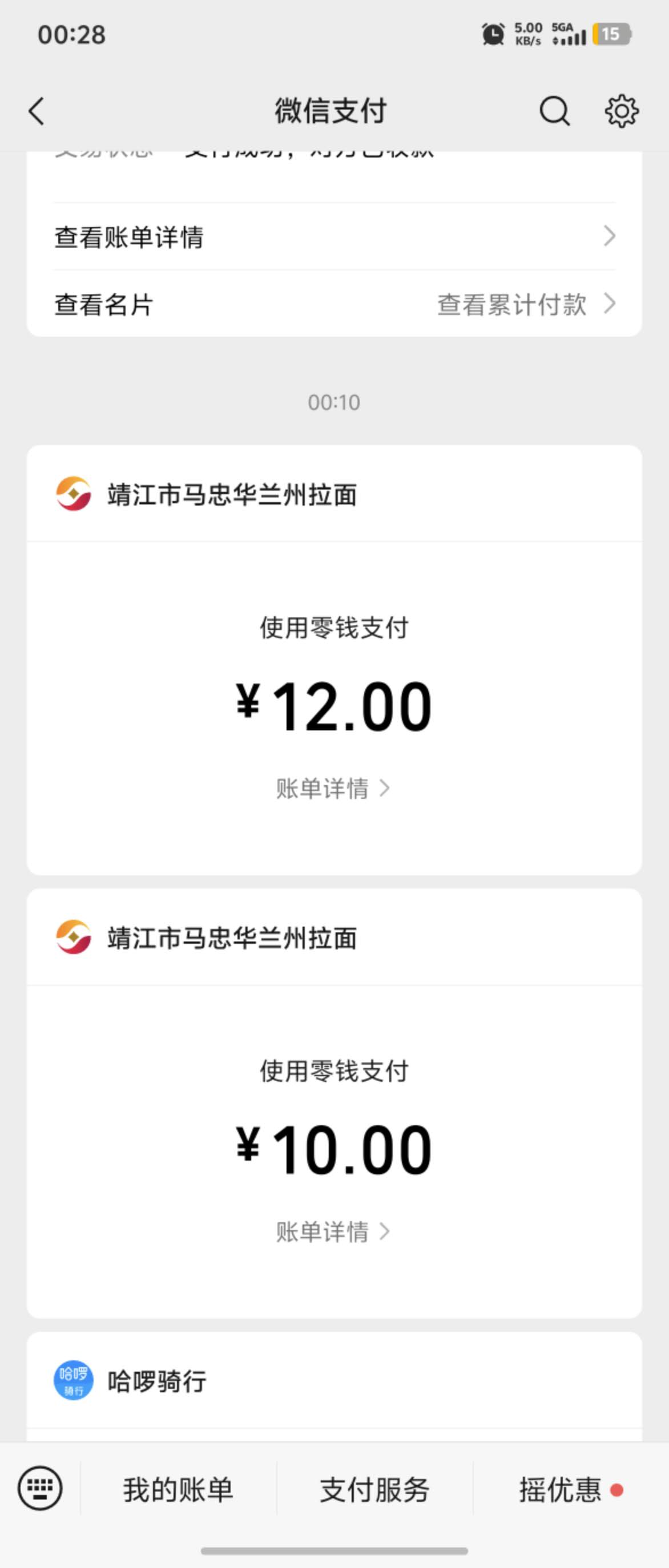Expand 查看账单详情 row chevron

tap(609, 236)
